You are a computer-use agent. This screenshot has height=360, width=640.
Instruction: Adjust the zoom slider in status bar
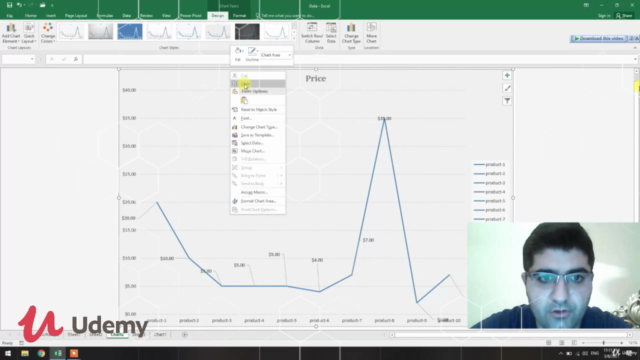(603, 343)
